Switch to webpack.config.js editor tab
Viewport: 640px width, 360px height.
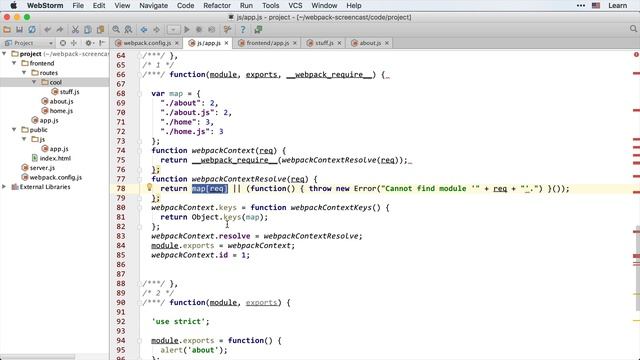click(147, 43)
